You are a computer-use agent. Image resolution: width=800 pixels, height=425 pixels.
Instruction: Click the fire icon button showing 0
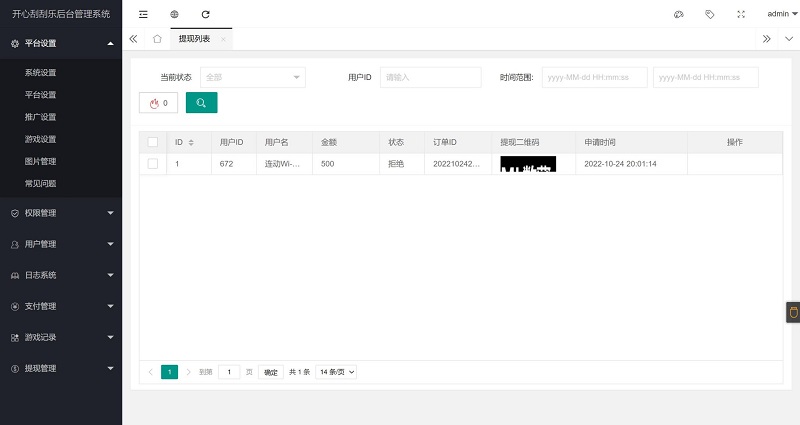pyautogui.click(x=158, y=102)
